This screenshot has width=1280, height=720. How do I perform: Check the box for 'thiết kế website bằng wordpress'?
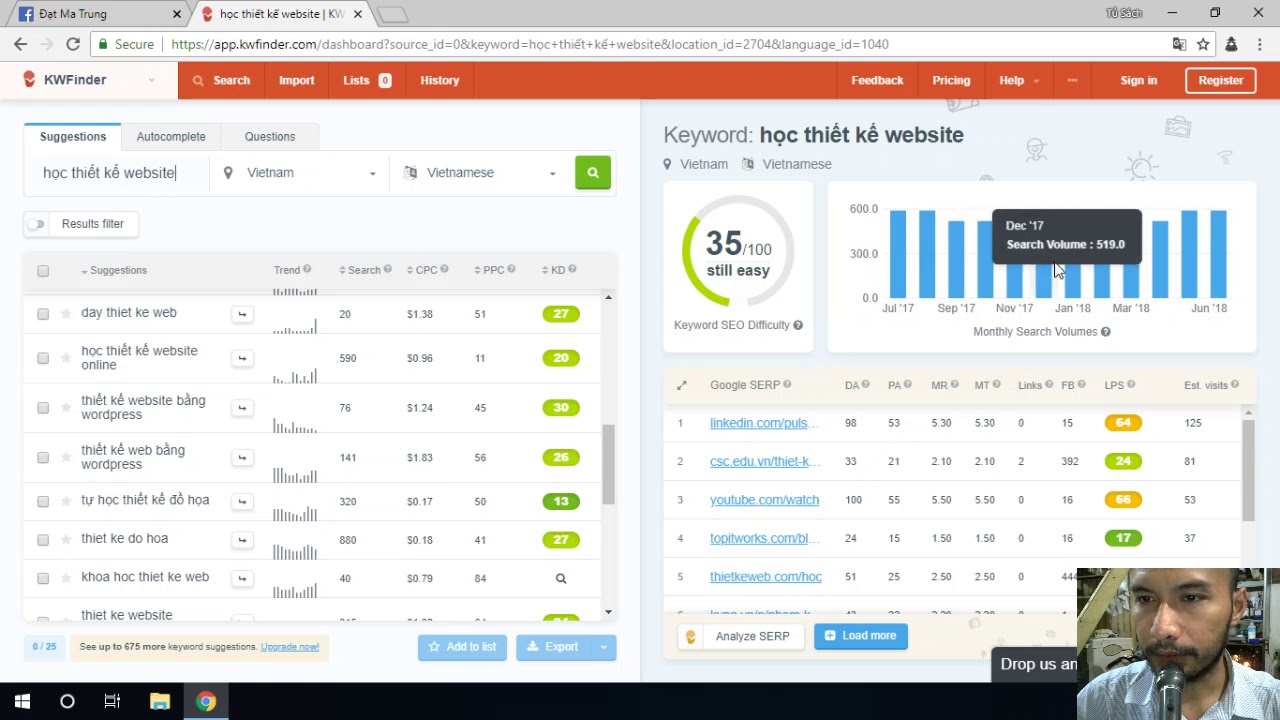click(43, 408)
